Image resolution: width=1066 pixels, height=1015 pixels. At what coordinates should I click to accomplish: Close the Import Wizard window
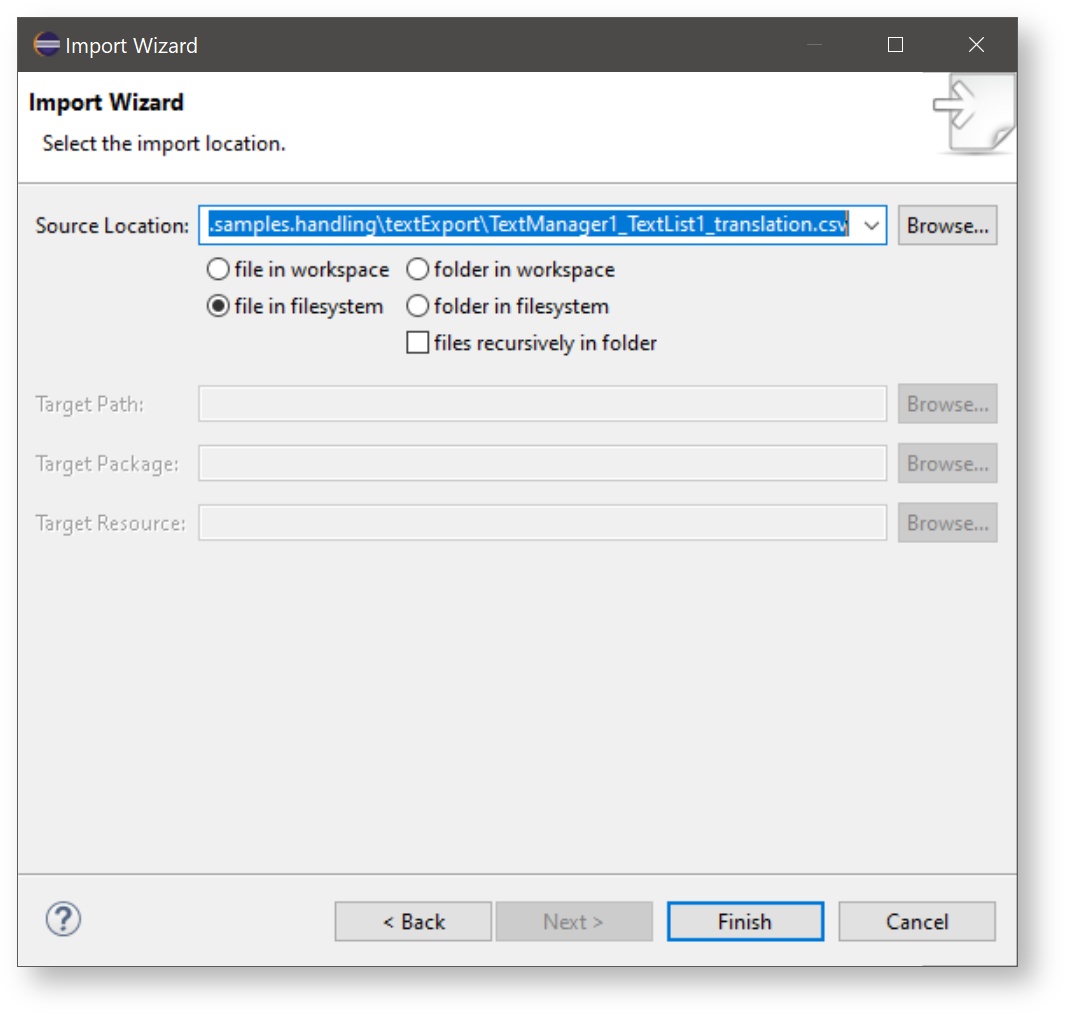click(x=976, y=45)
